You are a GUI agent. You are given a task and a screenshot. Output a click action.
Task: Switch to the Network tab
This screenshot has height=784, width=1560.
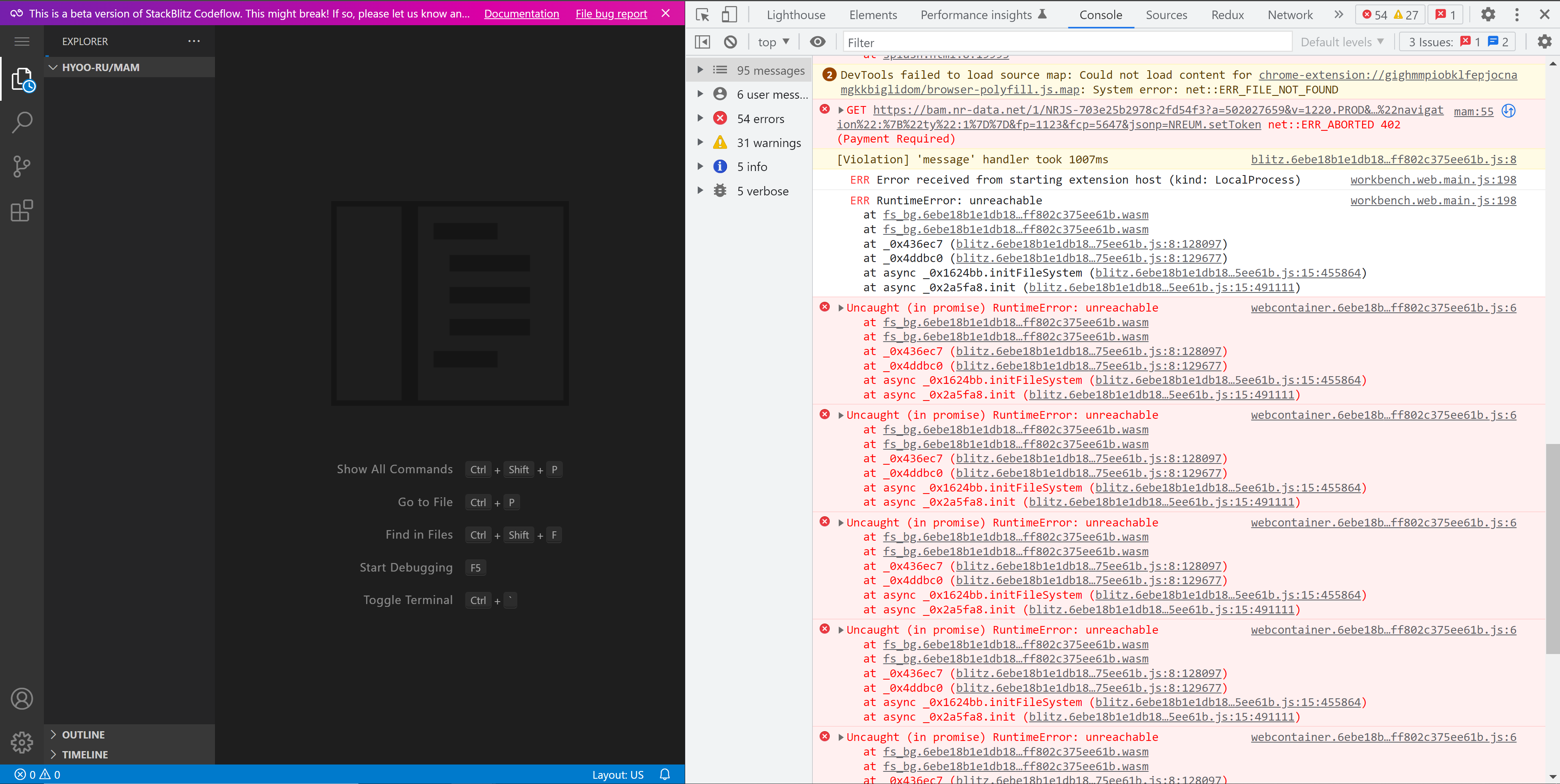(1290, 14)
